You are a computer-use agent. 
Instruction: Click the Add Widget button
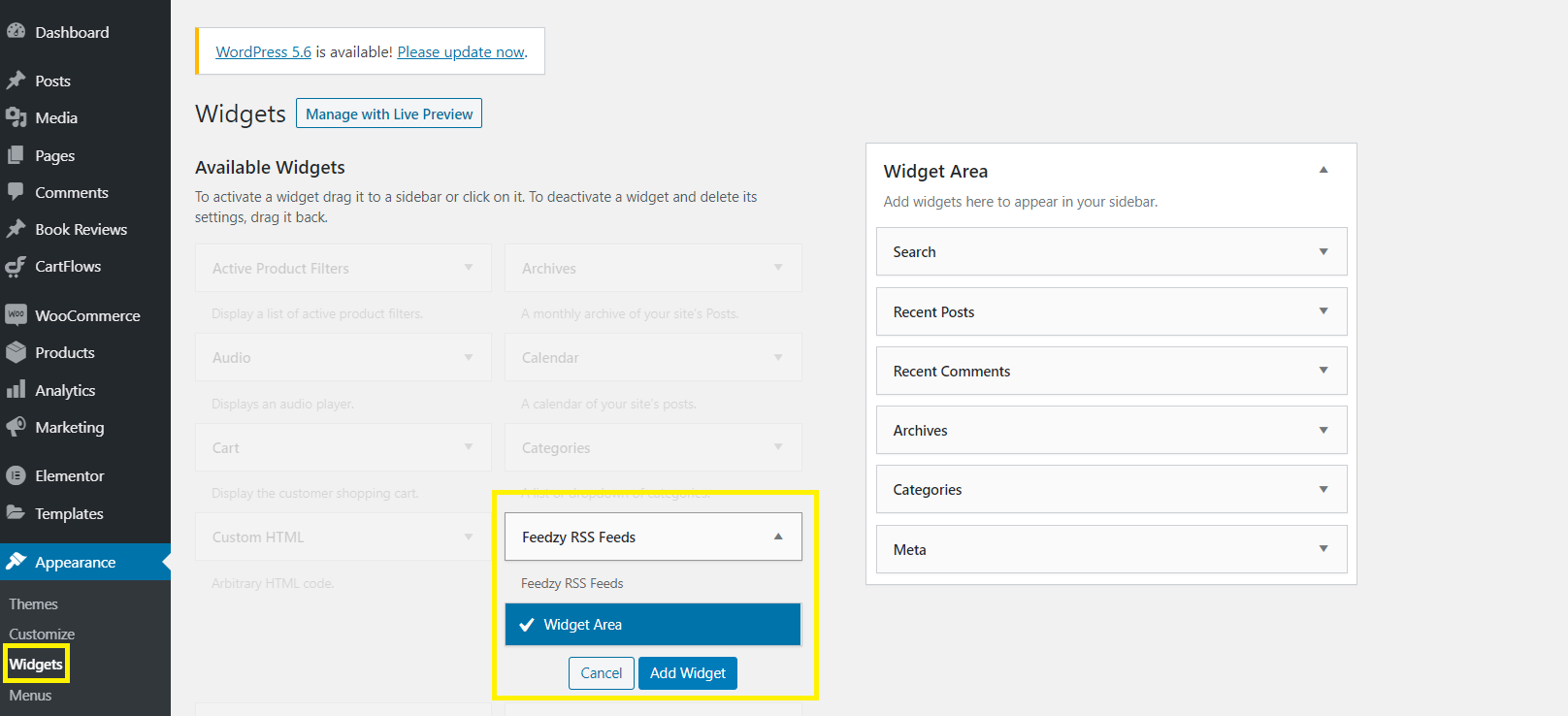pos(688,673)
